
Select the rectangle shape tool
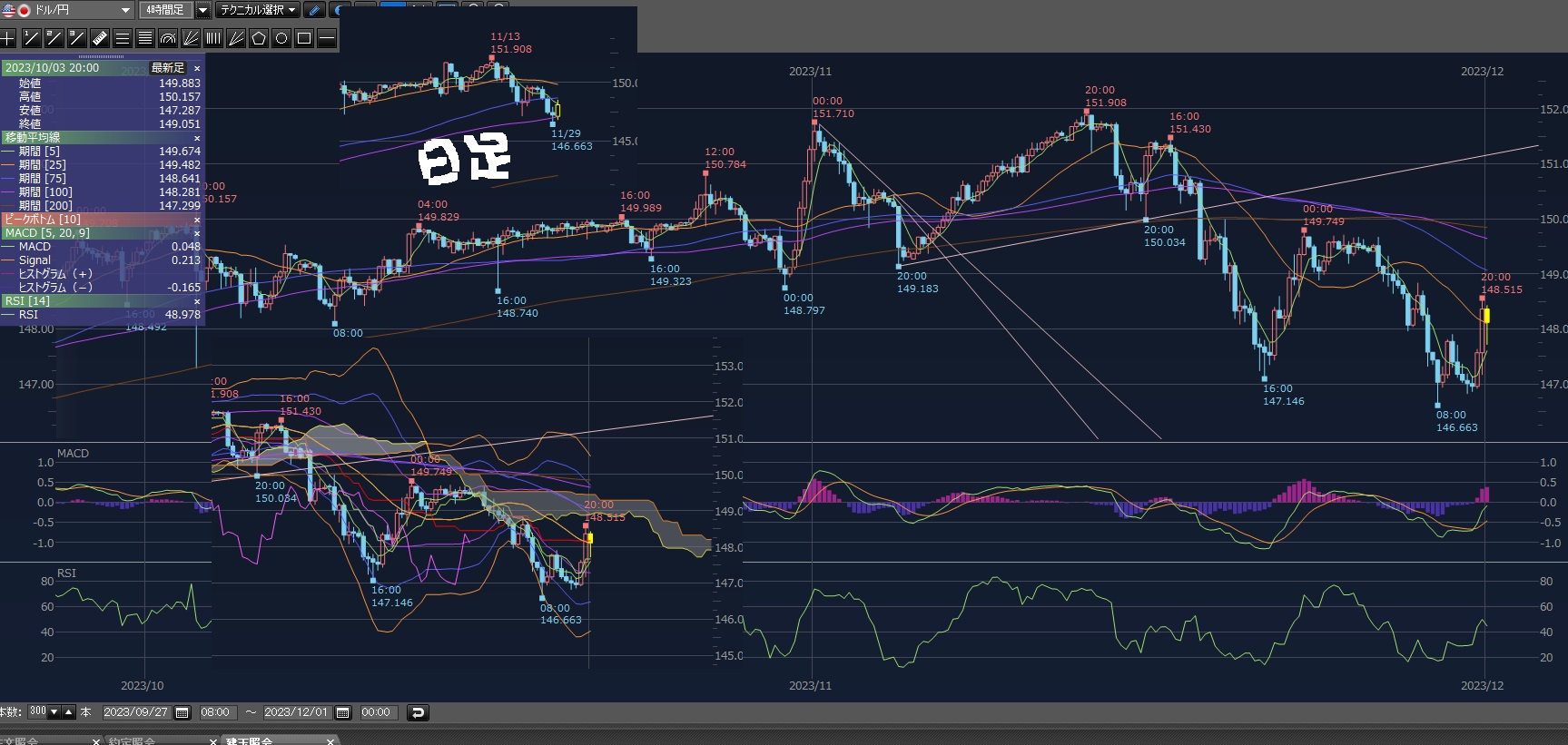click(x=303, y=38)
